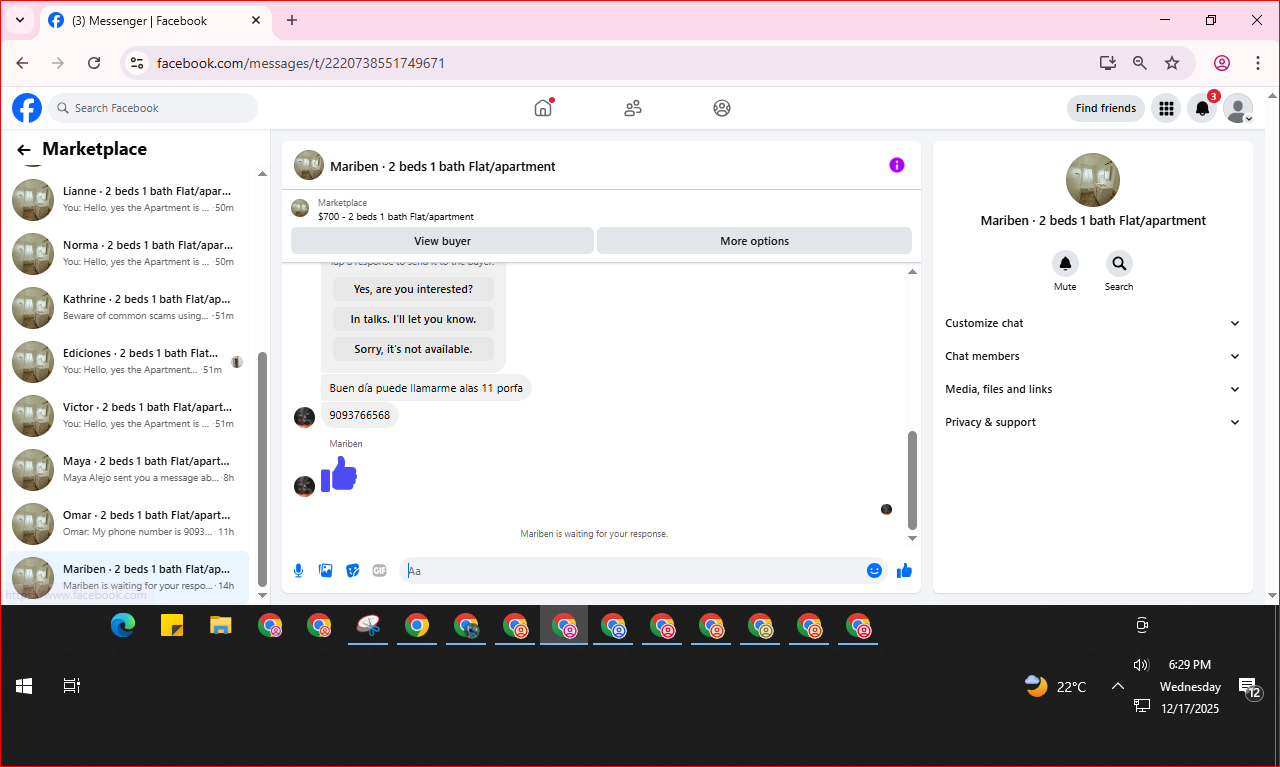Open a new Chrome tab with plus
The width and height of the screenshot is (1280, 767).
(x=292, y=20)
